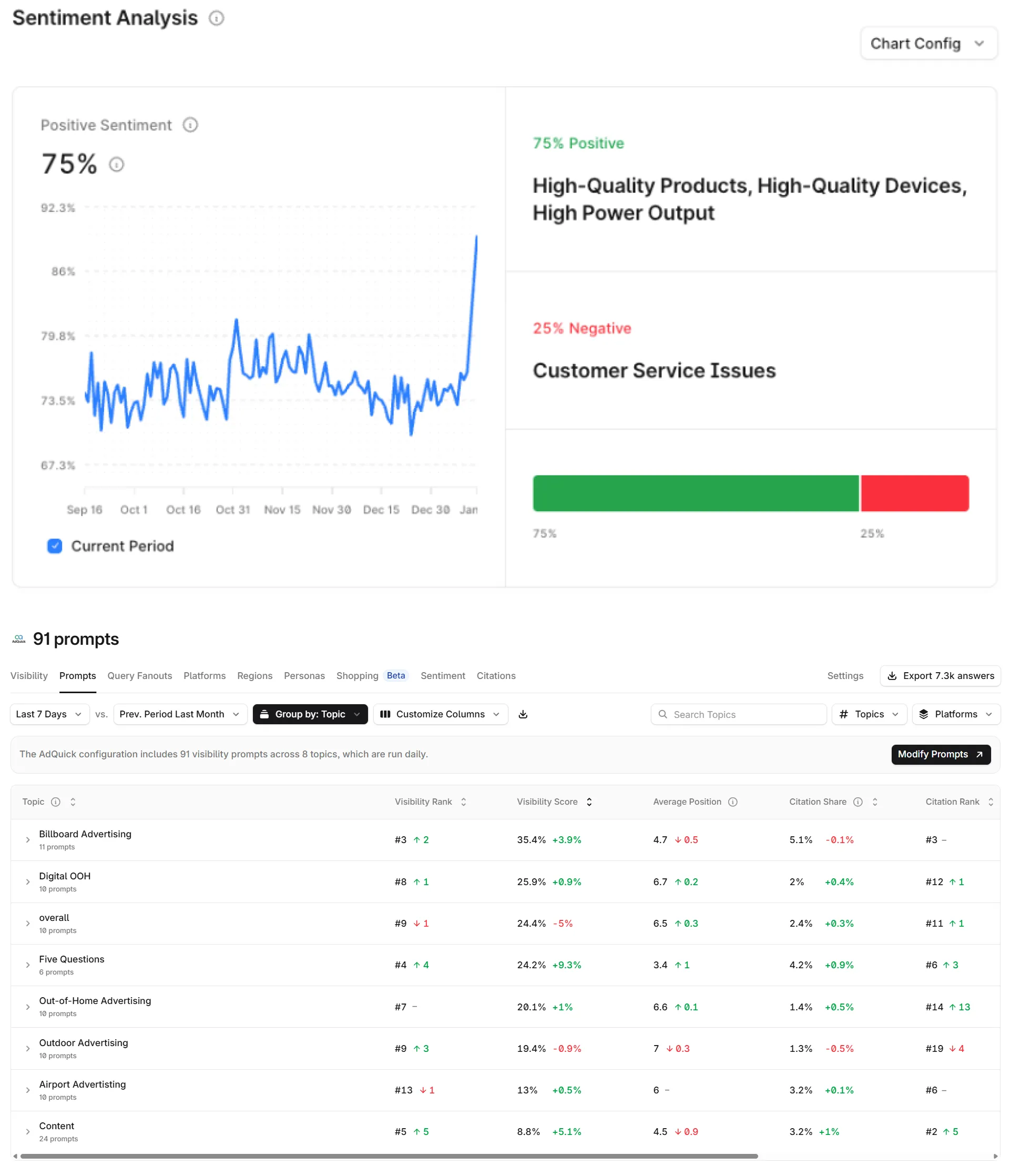Click Average Position info icon
Screen dimensions: 1010x1176
(732, 802)
